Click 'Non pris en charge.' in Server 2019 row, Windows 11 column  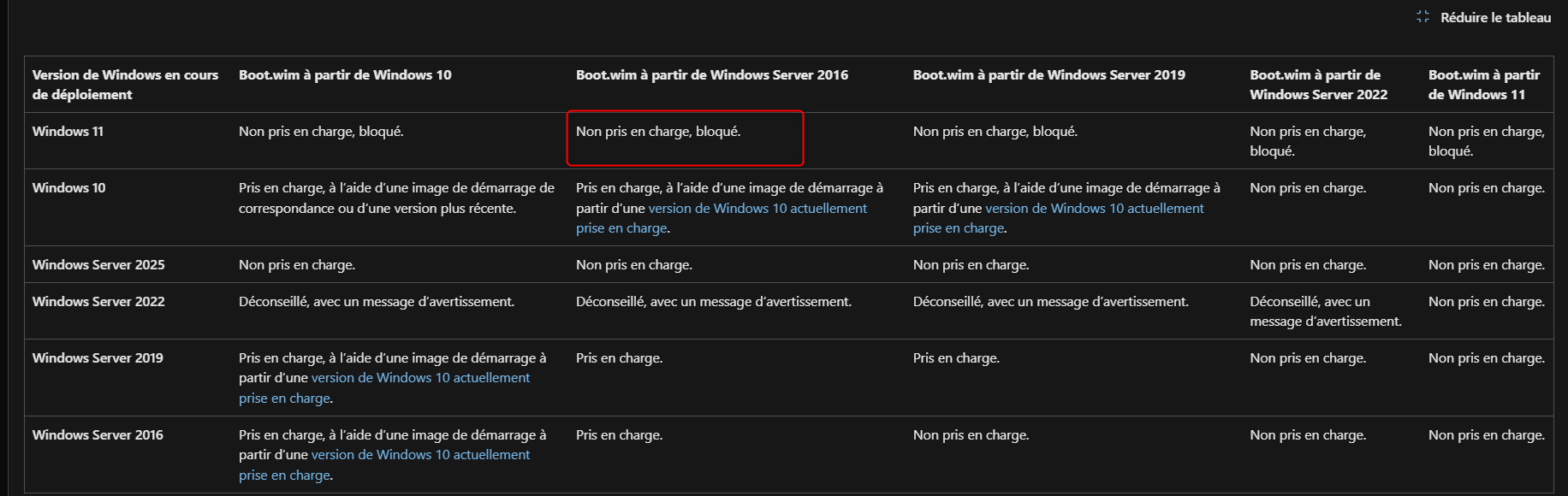[1487, 358]
